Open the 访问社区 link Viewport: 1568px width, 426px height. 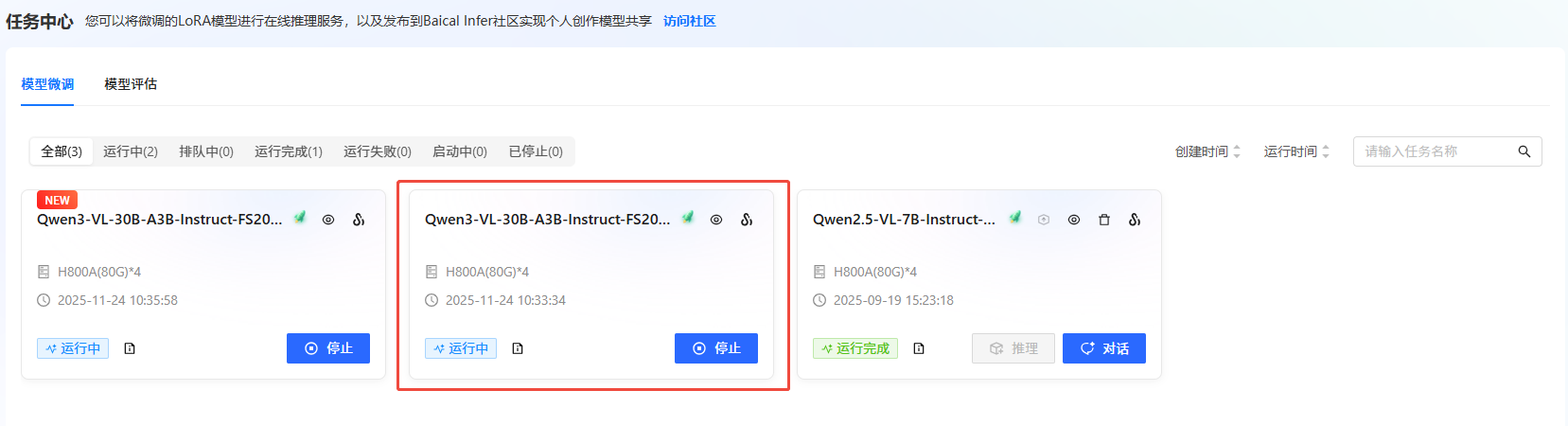click(690, 21)
